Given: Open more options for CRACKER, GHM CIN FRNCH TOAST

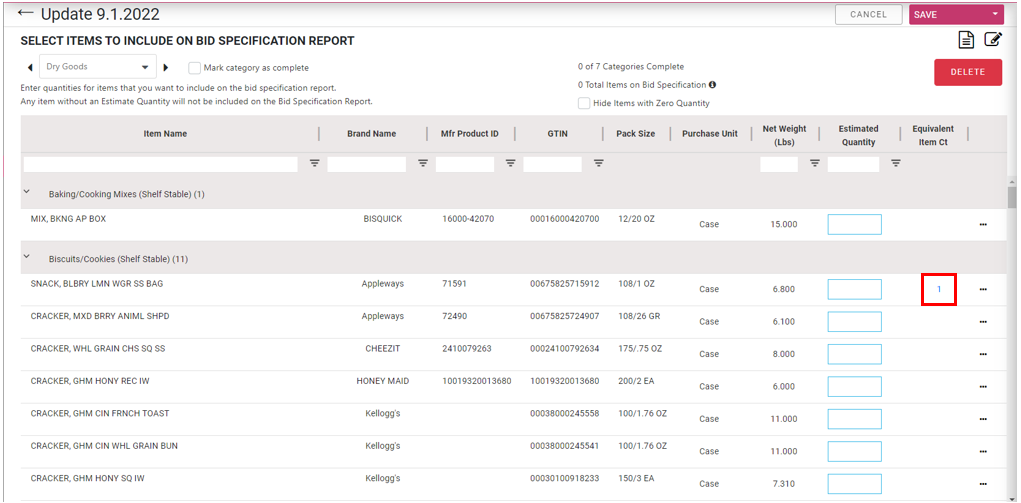Looking at the screenshot, I should click(x=983, y=419).
